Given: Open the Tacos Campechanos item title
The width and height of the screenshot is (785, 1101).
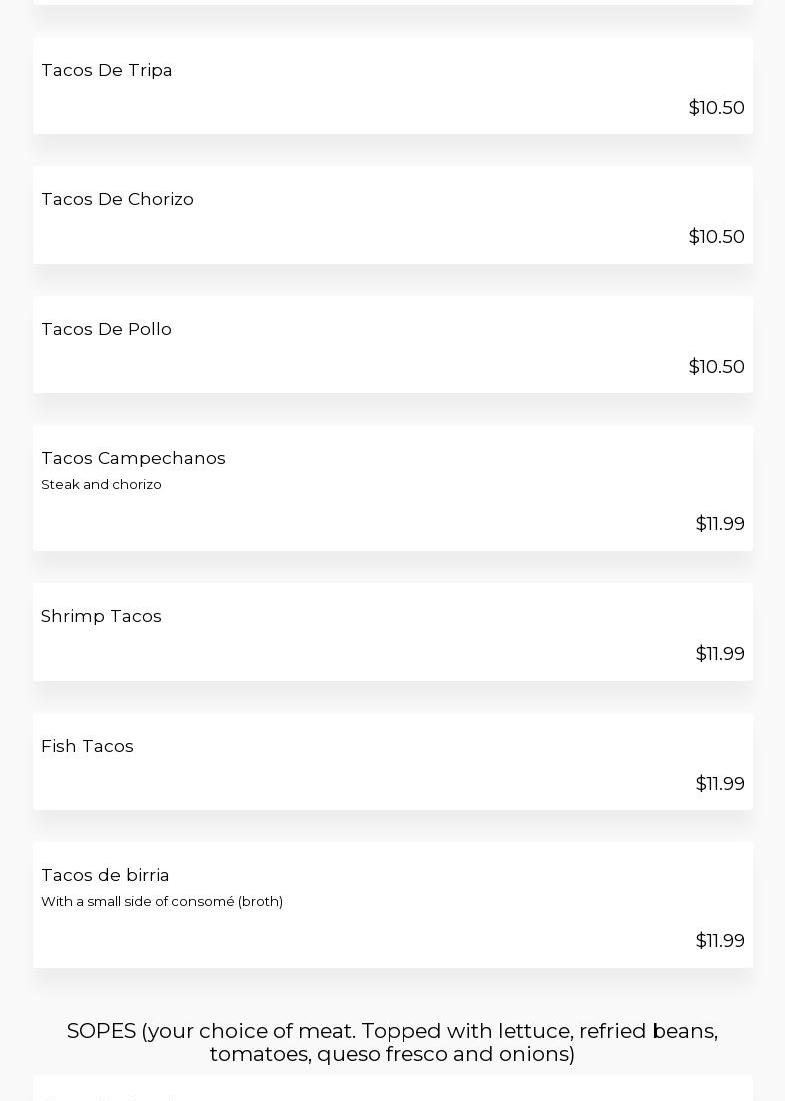Looking at the screenshot, I should (x=133, y=458).
